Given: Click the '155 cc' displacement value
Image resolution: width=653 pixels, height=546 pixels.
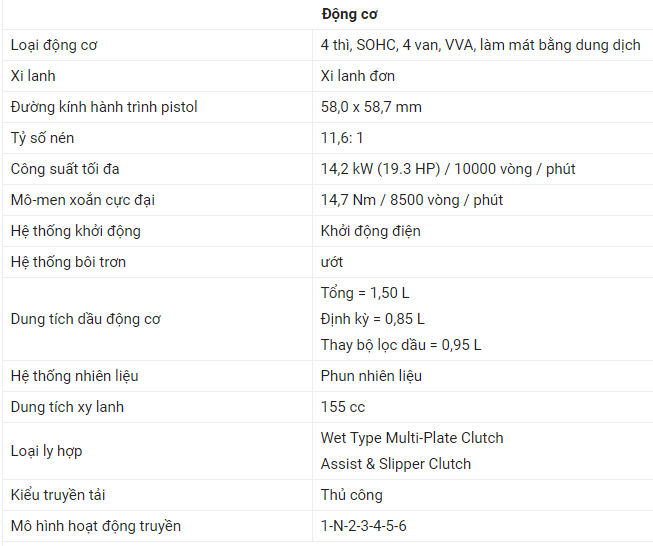Looking at the screenshot, I should pyautogui.click(x=343, y=407).
